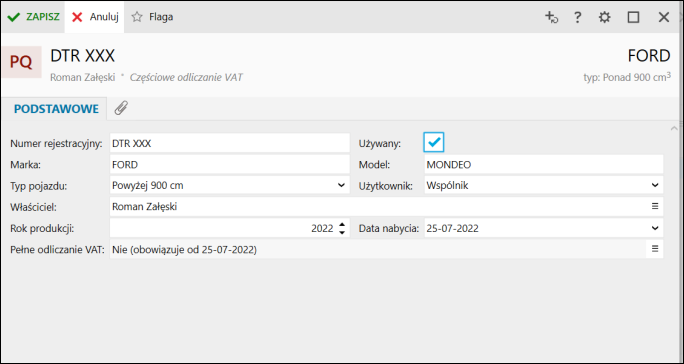Open the Data nabycia date dropdown
The width and height of the screenshot is (684, 364).
point(655,228)
